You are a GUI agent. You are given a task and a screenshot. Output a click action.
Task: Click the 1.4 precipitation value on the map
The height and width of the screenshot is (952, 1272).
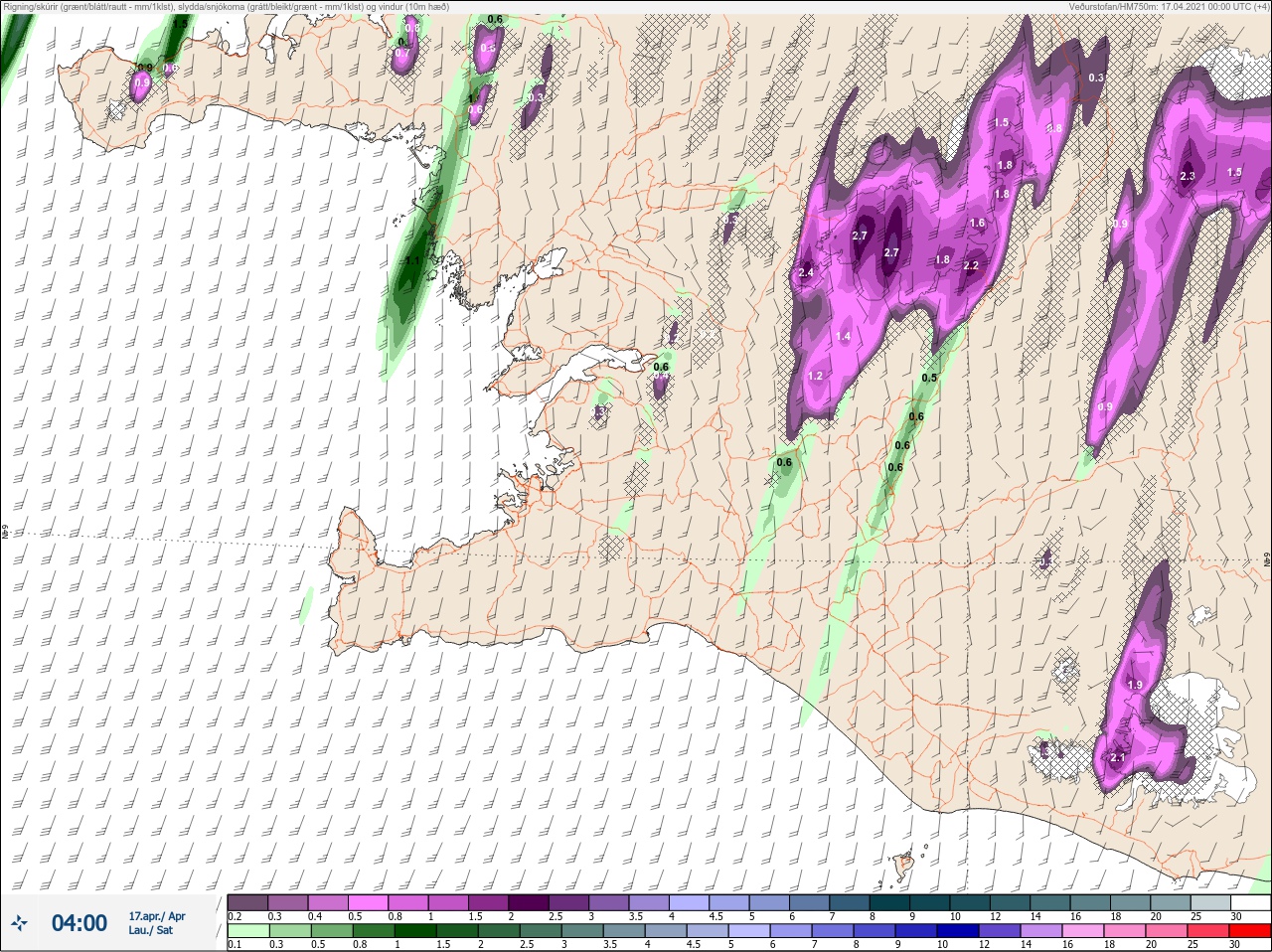(x=843, y=337)
